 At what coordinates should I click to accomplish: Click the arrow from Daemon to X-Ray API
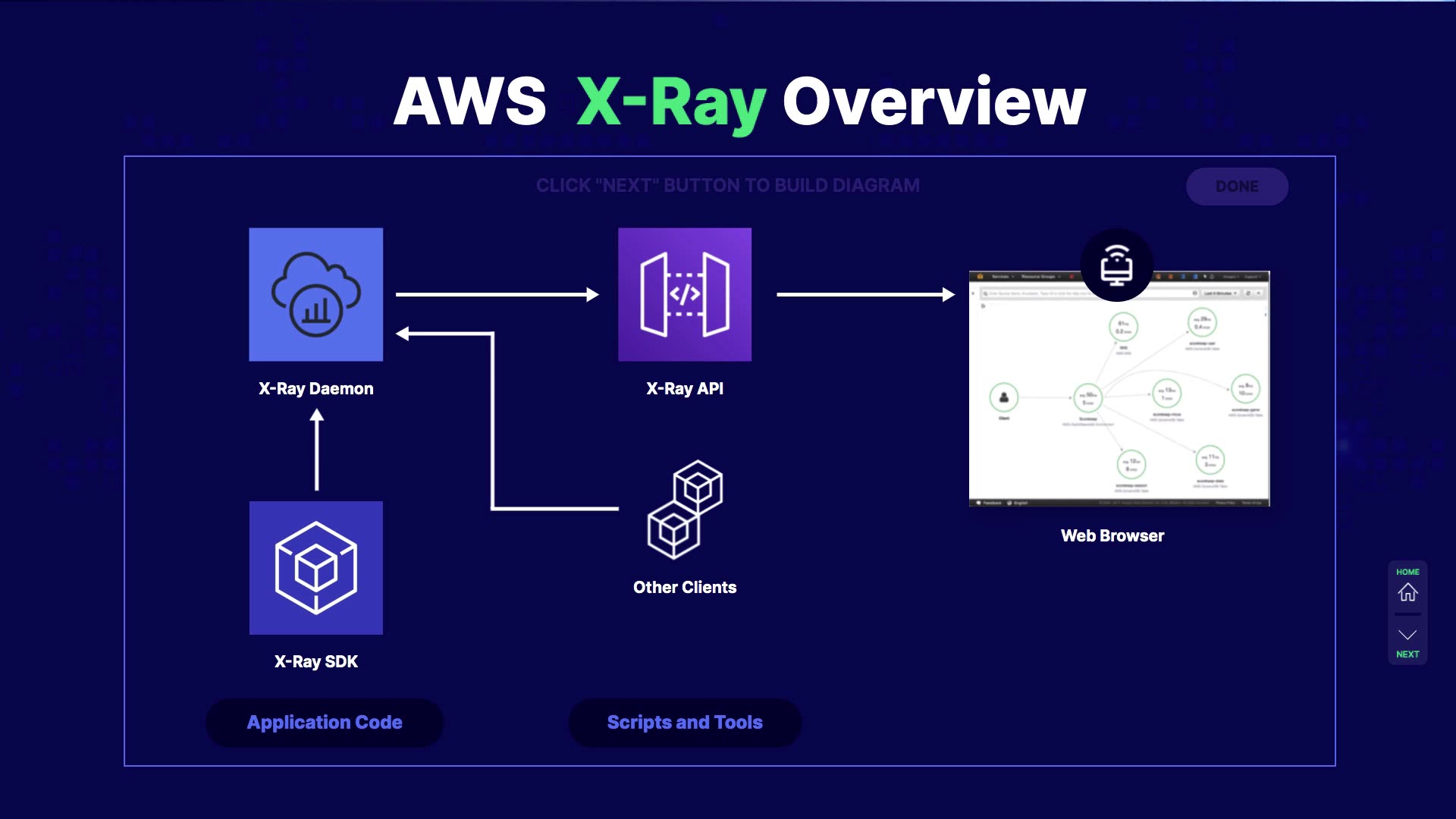tap(497, 294)
